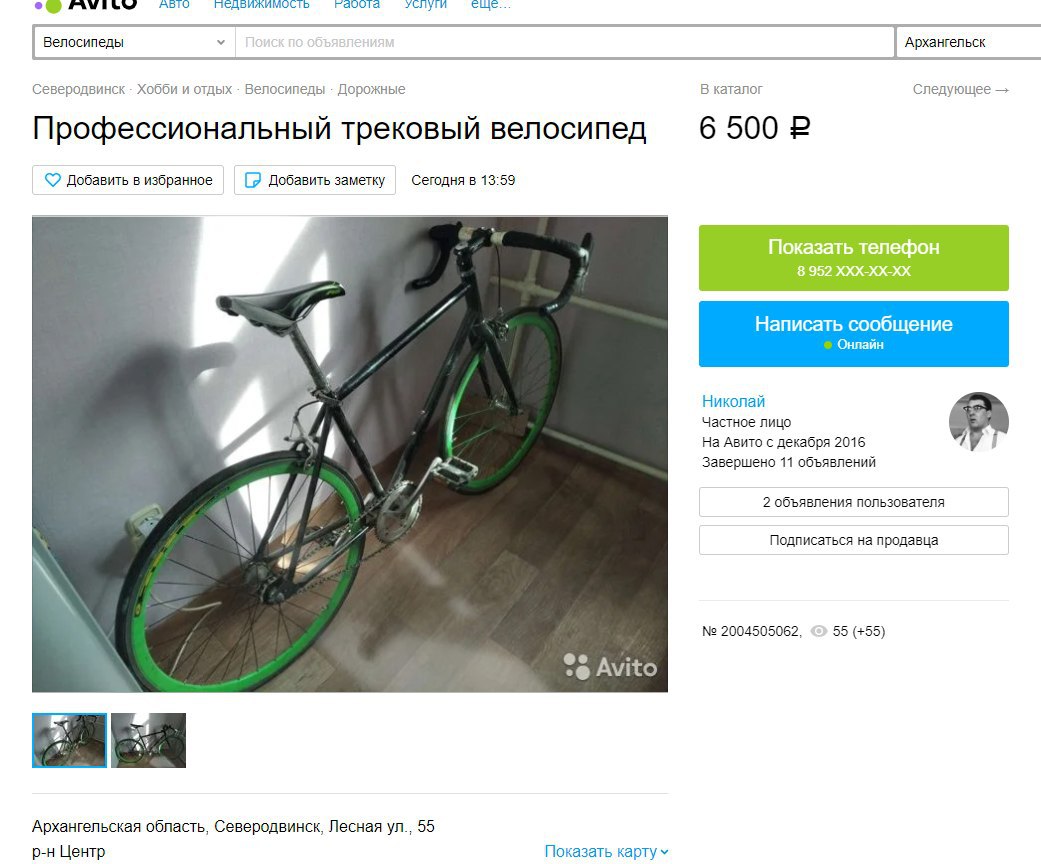Open the Архангельск region selector

click(x=969, y=42)
